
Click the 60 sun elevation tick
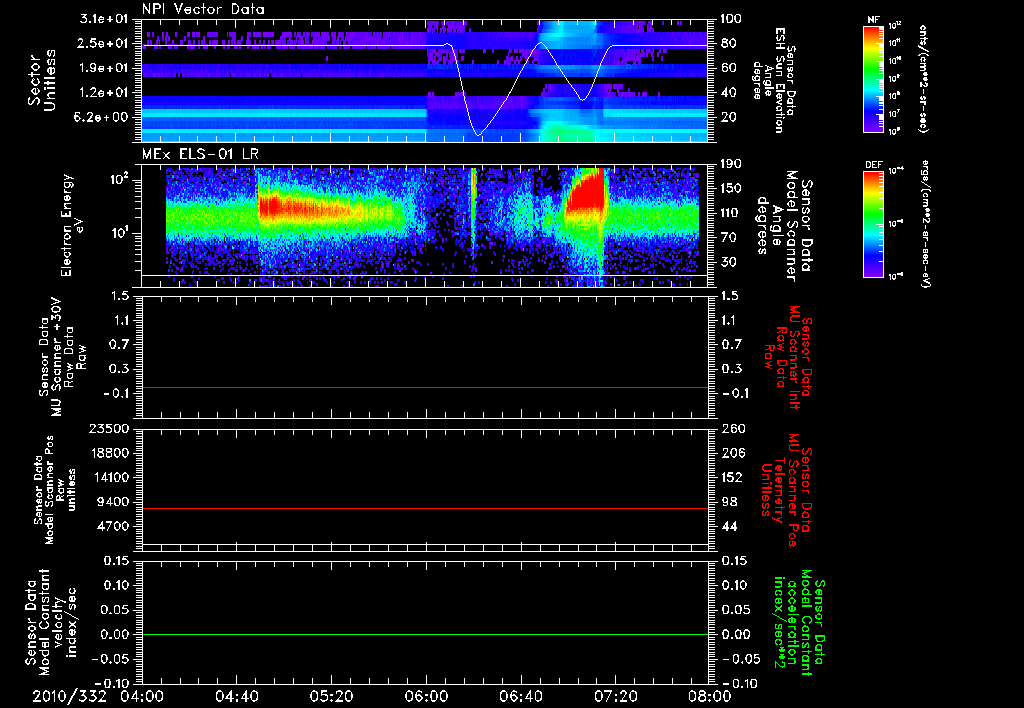[728, 68]
